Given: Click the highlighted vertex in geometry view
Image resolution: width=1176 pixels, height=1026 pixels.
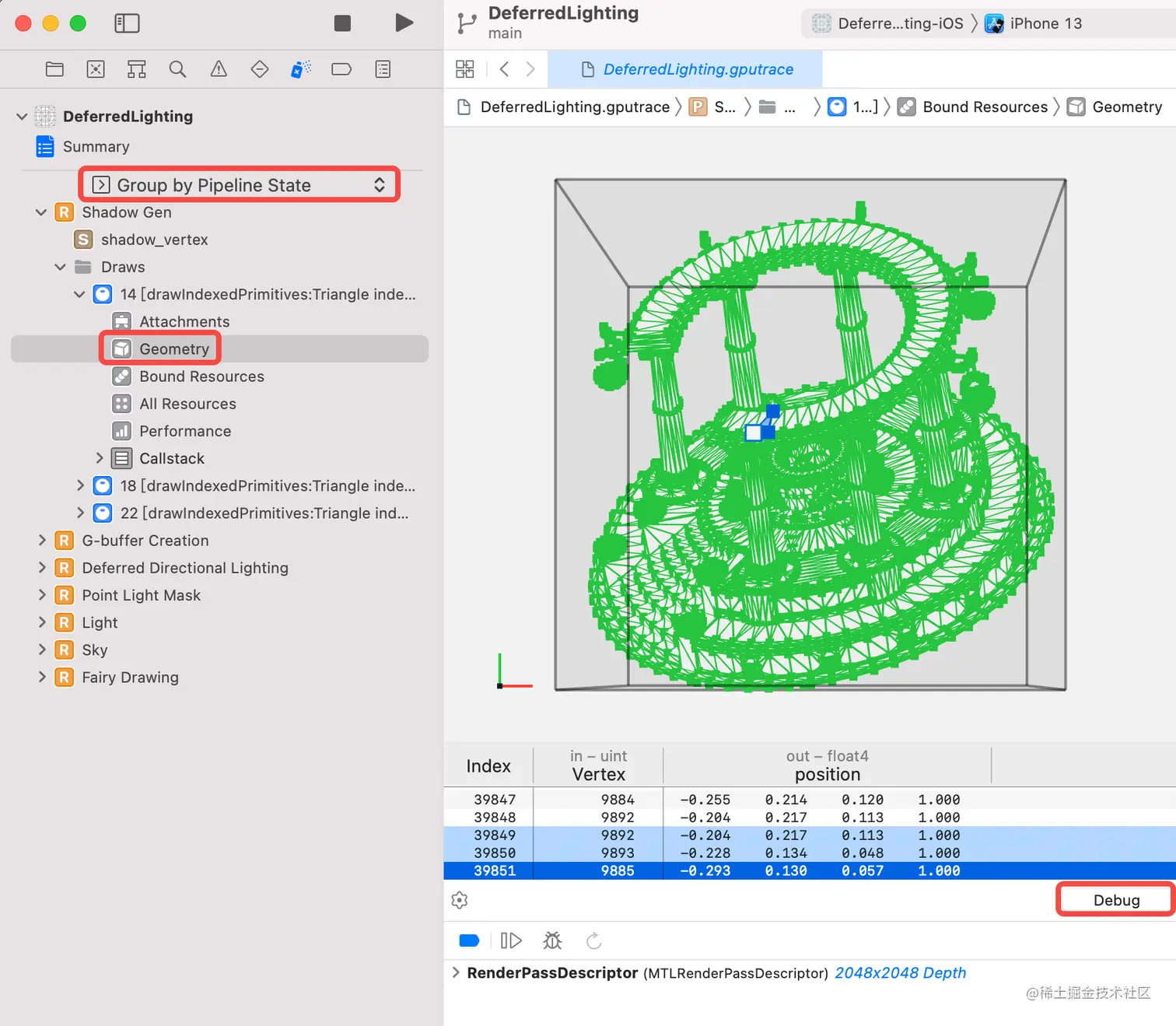Looking at the screenshot, I should pos(753,433).
